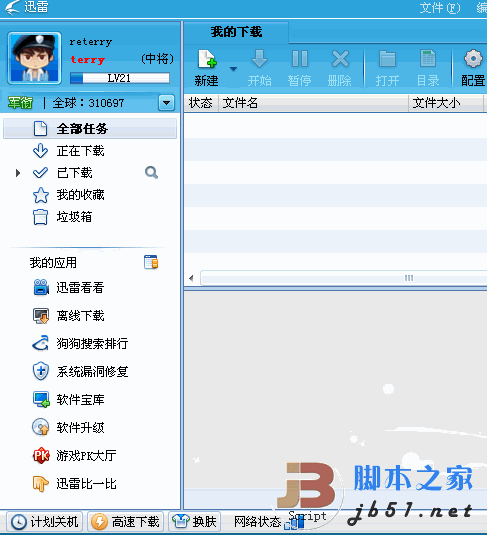Click the 网络状态 network status icon
Image resolution: width=487 pixels, height=535 pixels.
(295, 523)
